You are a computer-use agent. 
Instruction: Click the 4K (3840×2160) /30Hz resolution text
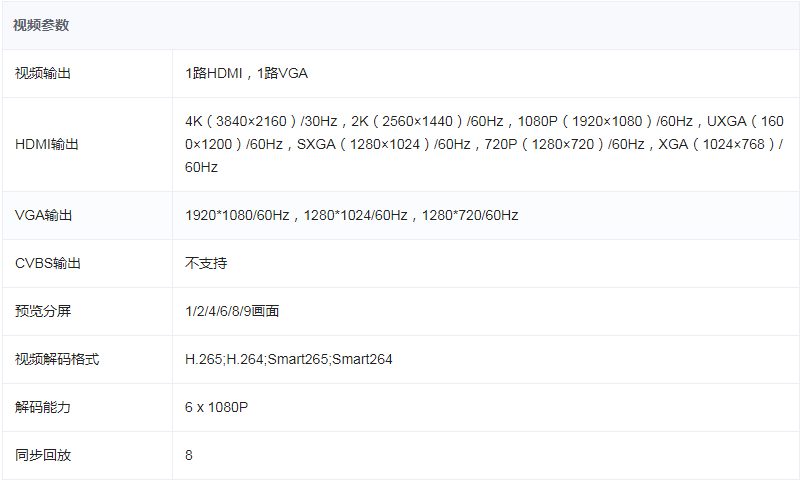click(261, 122)
